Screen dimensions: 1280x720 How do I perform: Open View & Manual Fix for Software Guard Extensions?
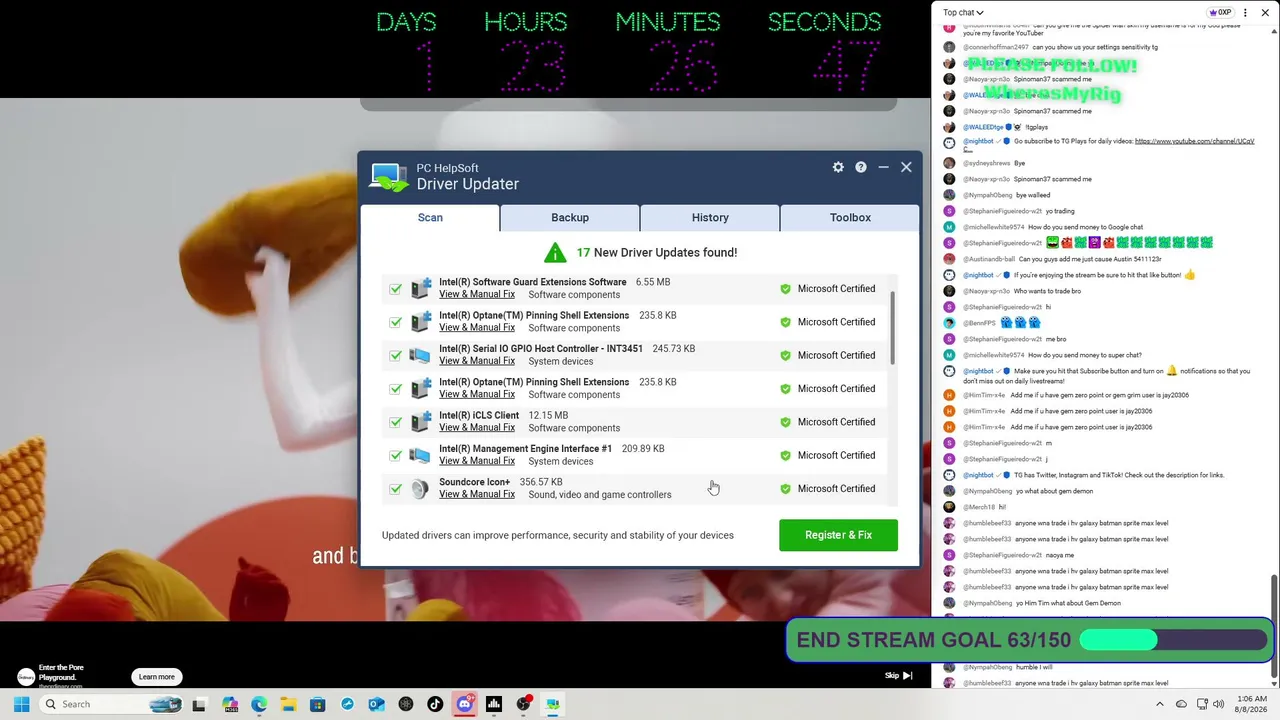477,294
